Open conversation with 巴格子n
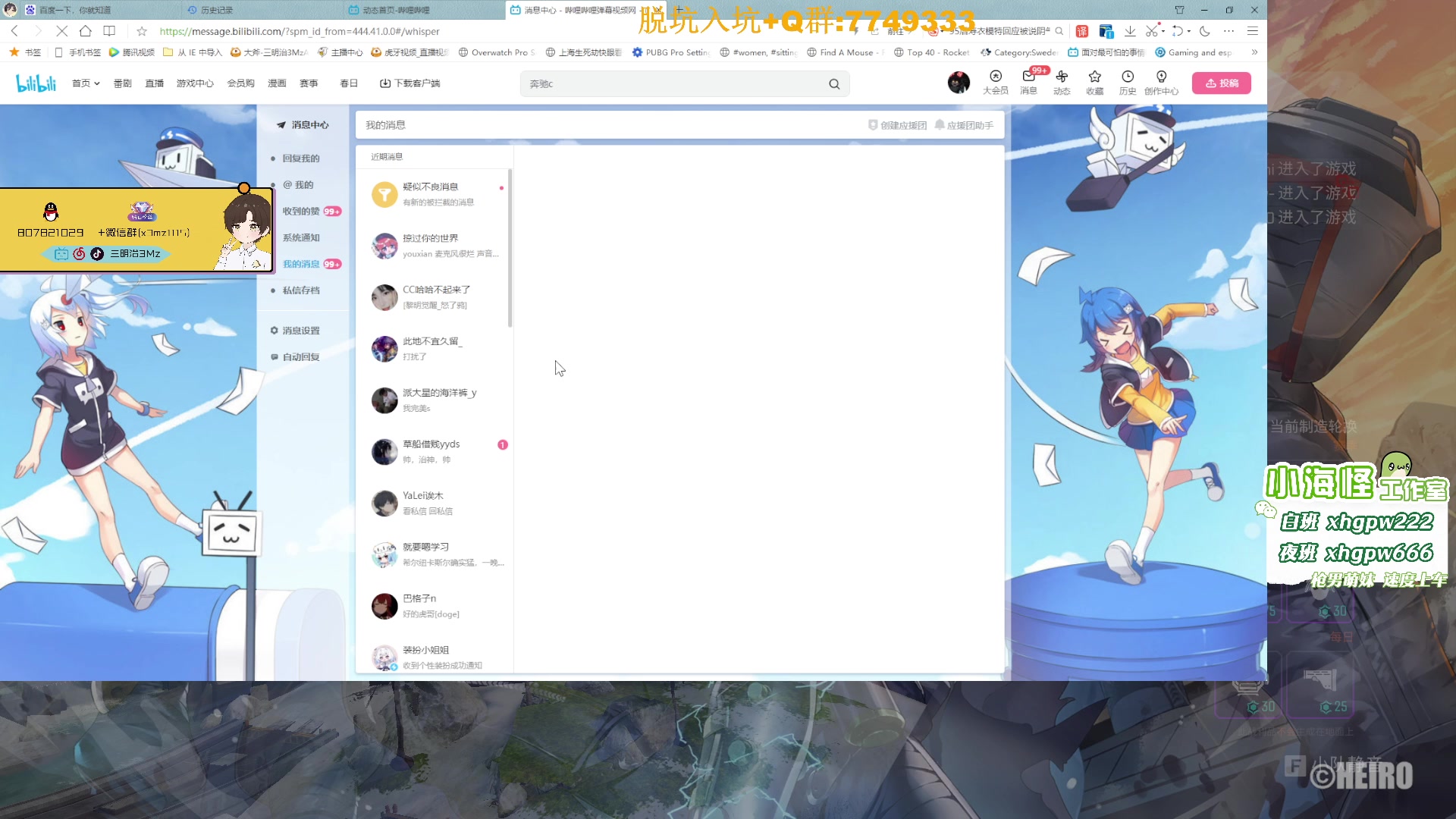Viewport: 1456px width, 819px height. (x=435, y=606)
